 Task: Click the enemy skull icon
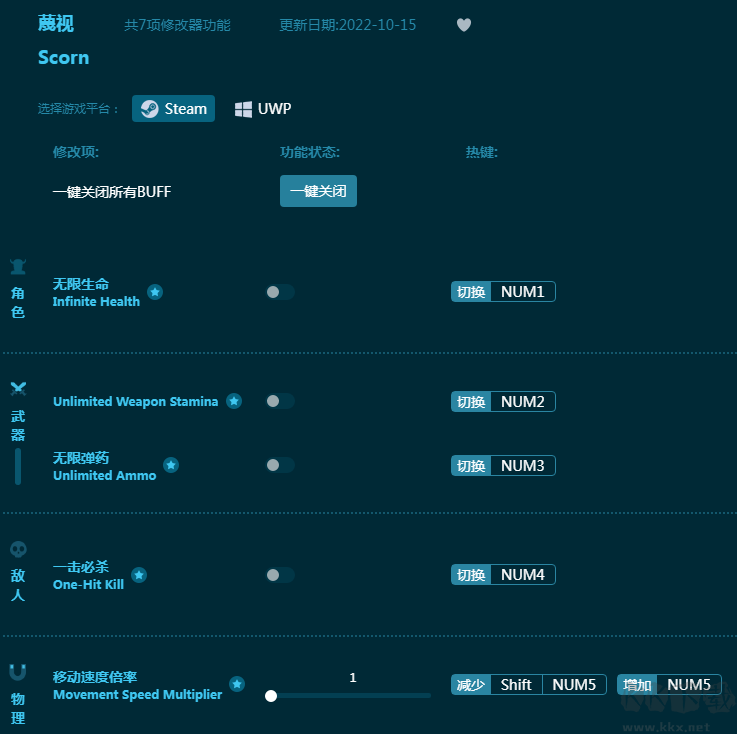coord(18,549)
